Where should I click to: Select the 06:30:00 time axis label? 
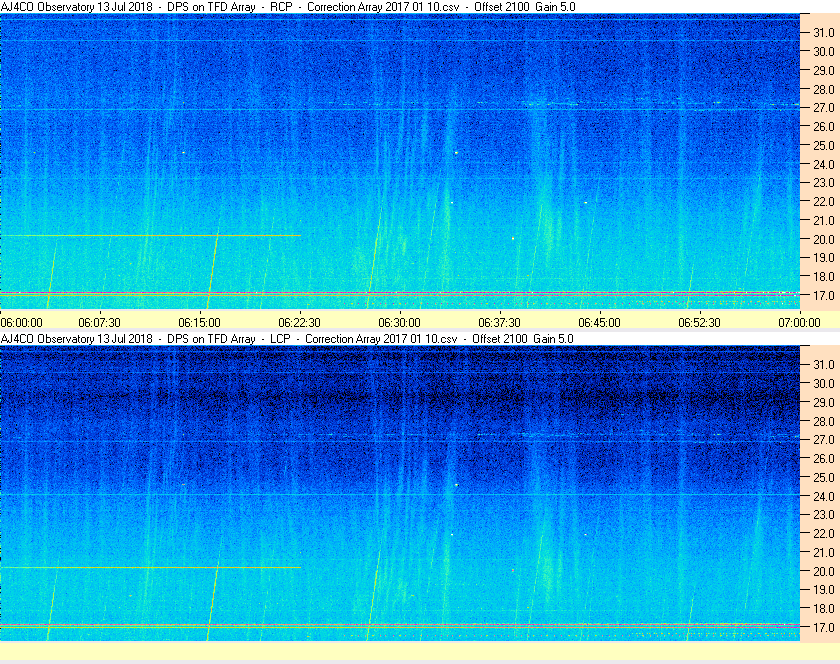[399, 323]
